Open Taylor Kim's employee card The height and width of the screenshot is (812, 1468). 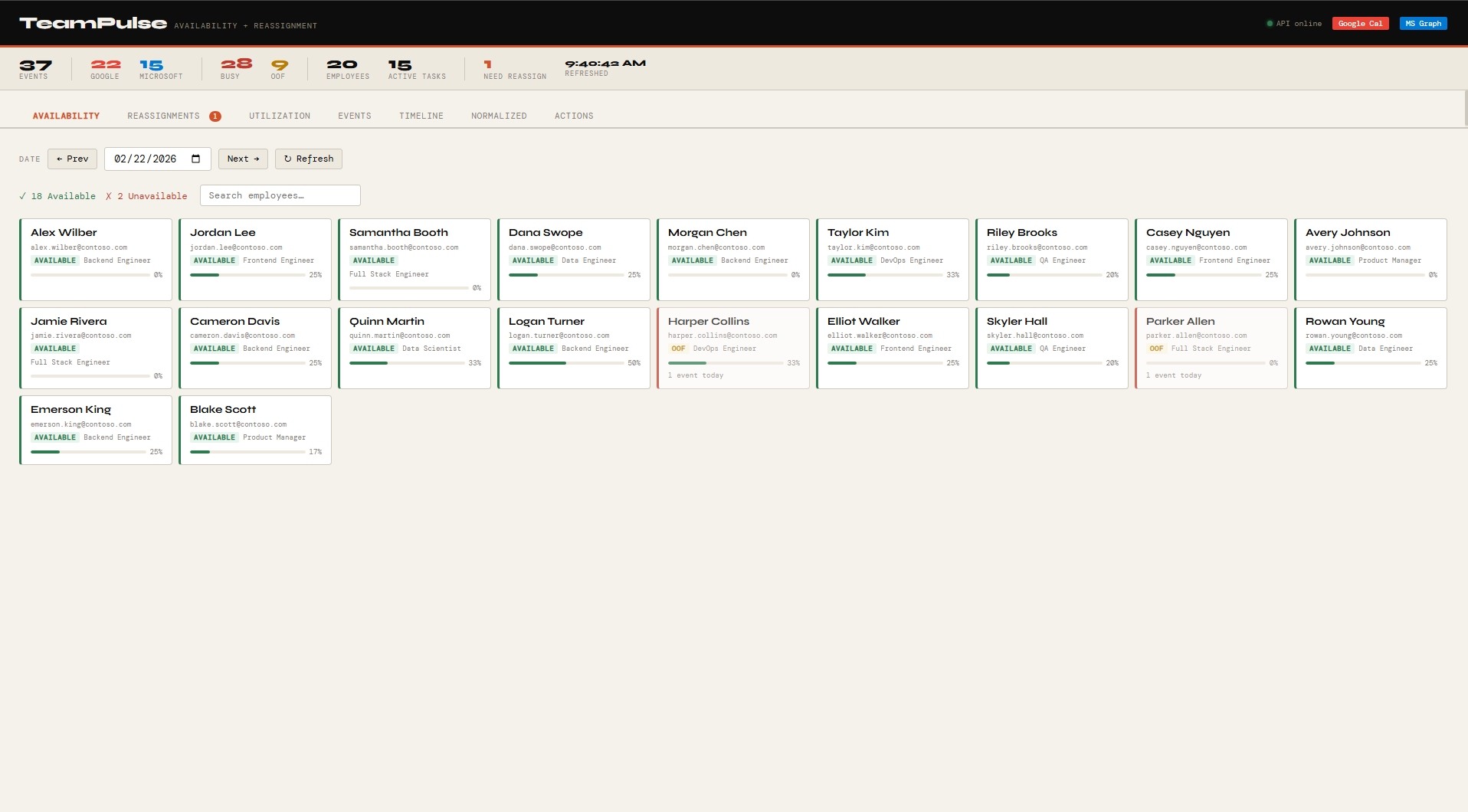click(893, 260)
